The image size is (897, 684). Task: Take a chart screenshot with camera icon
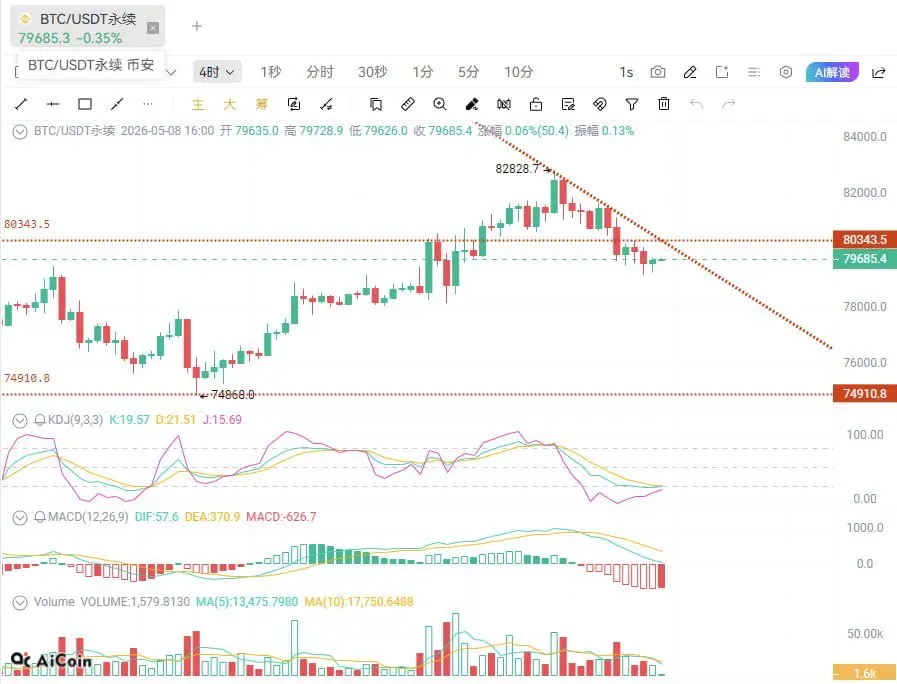click(658, 72)
